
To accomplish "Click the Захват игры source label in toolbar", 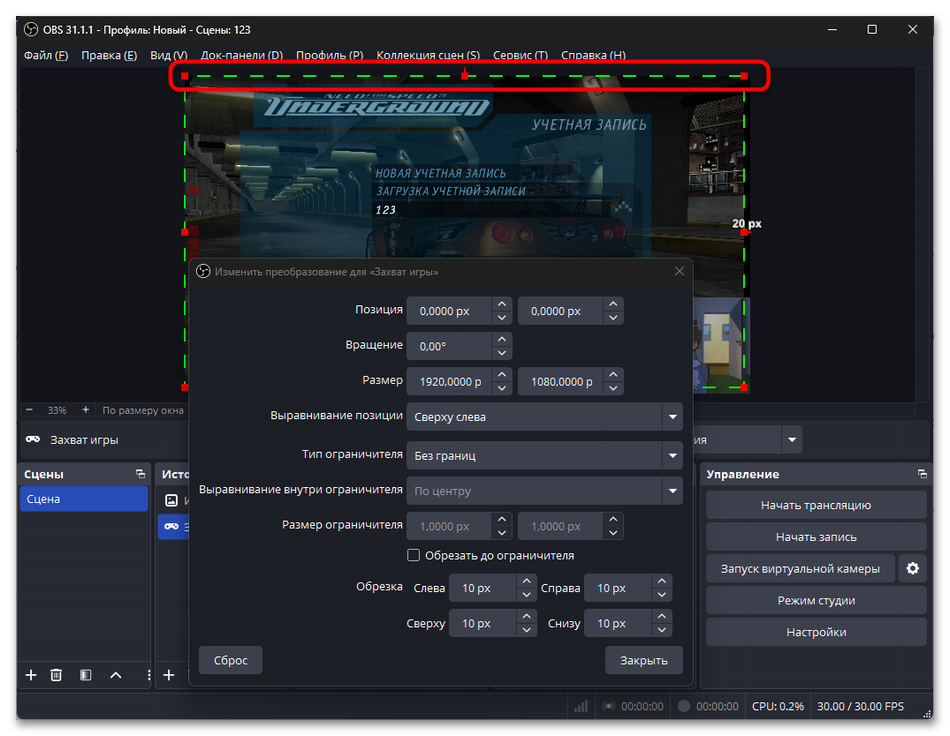I will coord(84,440).
